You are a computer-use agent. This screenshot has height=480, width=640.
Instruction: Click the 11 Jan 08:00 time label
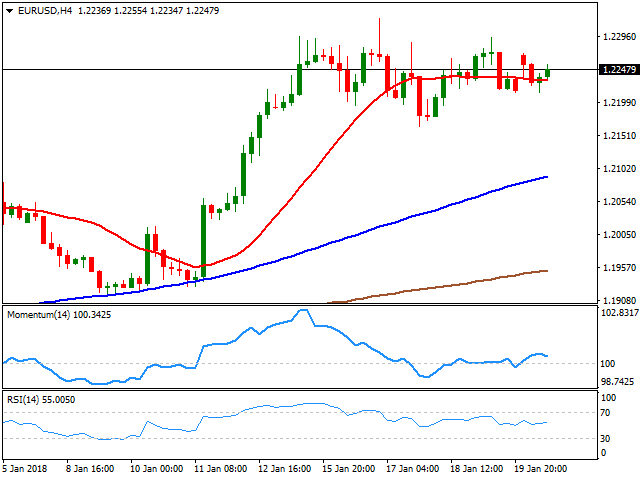click(x=220, y=469)
